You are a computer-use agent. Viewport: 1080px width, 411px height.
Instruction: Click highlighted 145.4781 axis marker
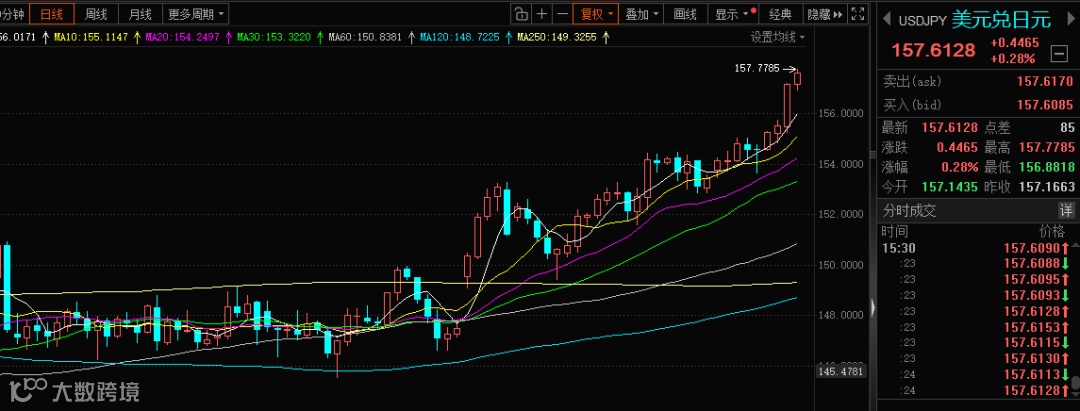(x=840, y=372)
